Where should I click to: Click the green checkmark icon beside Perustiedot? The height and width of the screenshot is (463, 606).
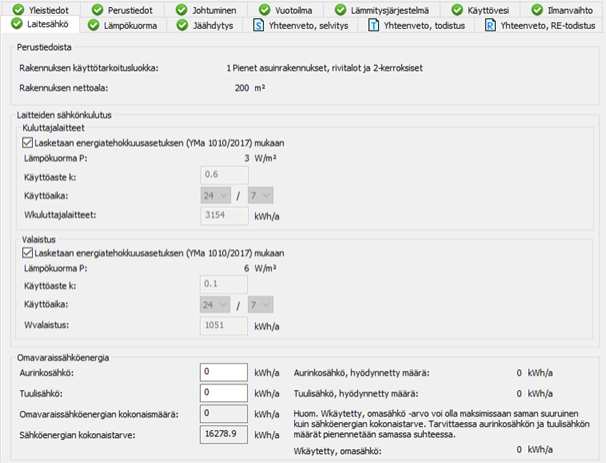tap(97, 10)
